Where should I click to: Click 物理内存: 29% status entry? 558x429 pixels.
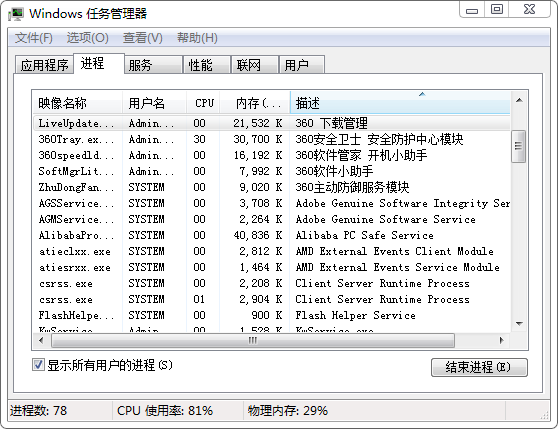coord(288,411)
